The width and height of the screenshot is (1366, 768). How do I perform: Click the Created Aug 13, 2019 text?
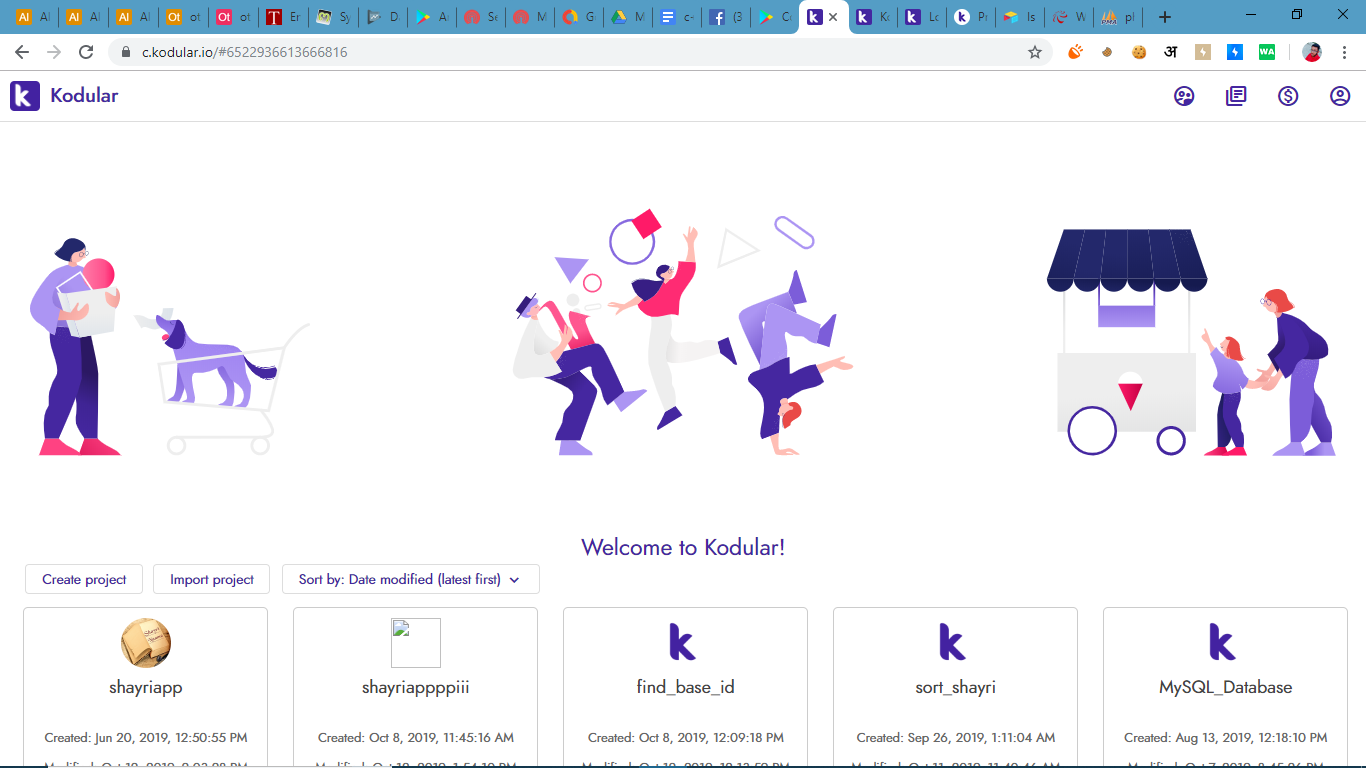1226,738
